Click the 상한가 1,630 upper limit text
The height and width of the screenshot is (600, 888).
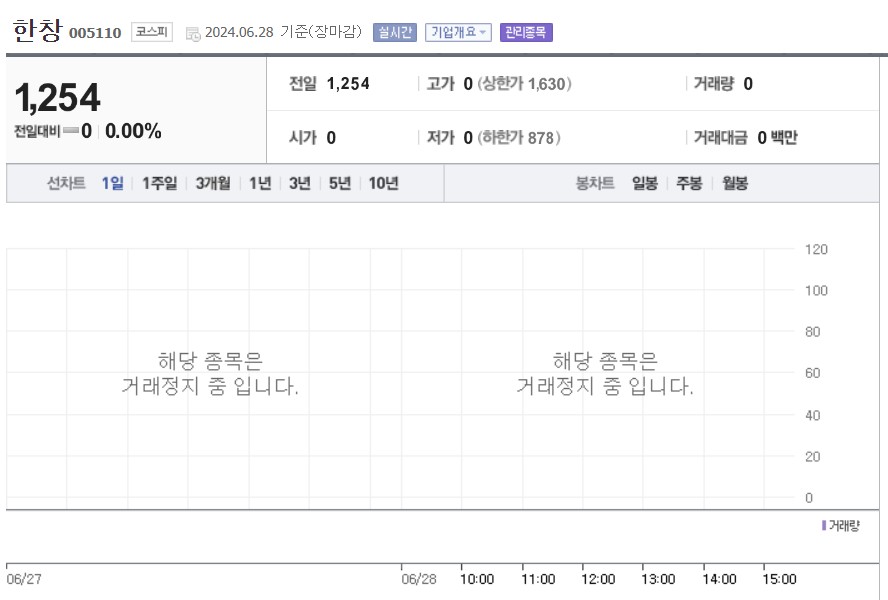pos(524,84)
